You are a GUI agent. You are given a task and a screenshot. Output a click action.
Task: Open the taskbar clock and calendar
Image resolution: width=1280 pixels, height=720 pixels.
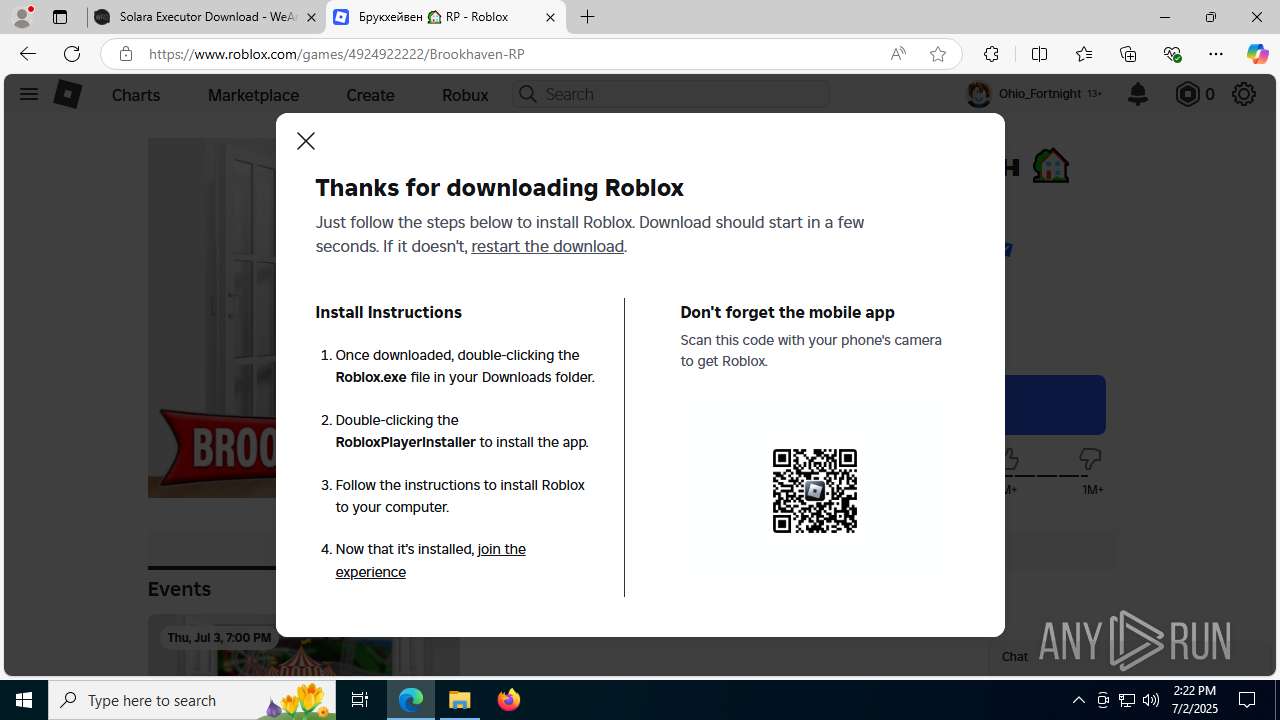(x=1195, y=700)
